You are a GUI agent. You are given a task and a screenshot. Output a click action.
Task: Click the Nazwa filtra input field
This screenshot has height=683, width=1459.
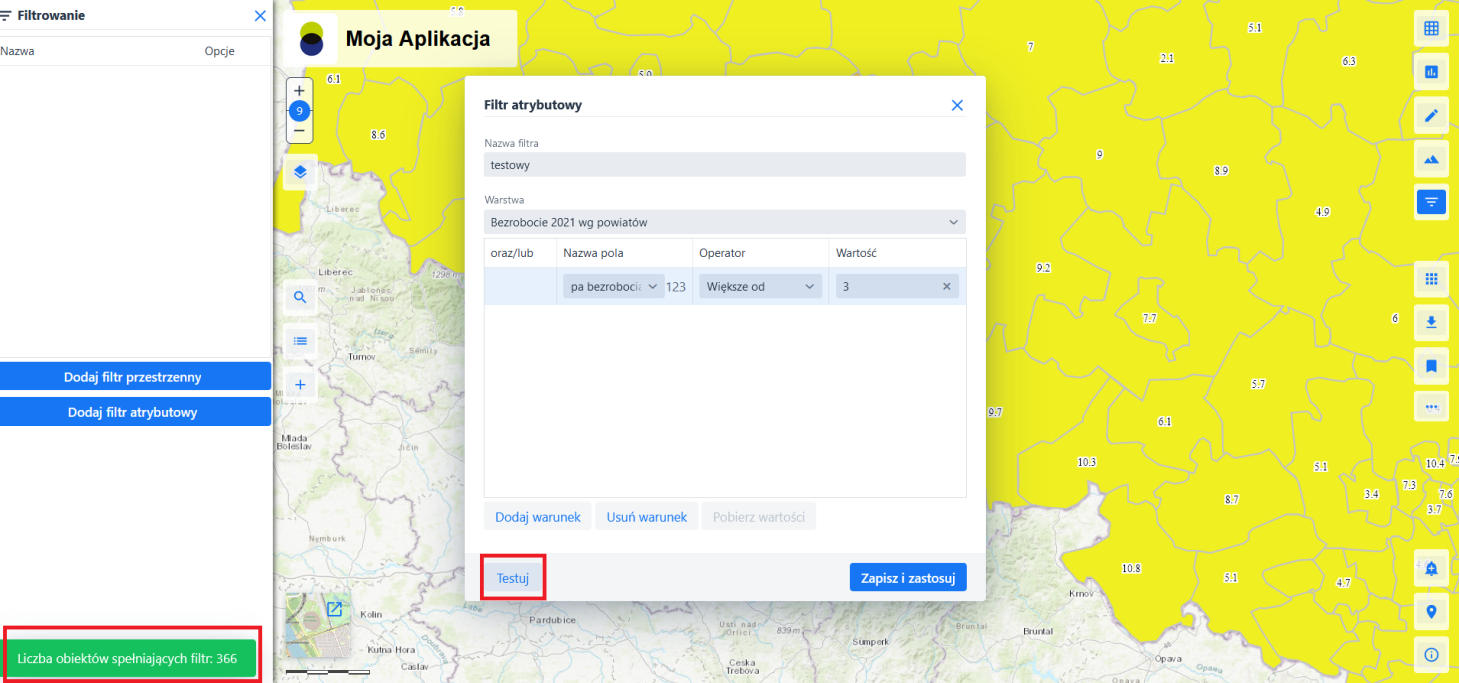pos(724,165)
